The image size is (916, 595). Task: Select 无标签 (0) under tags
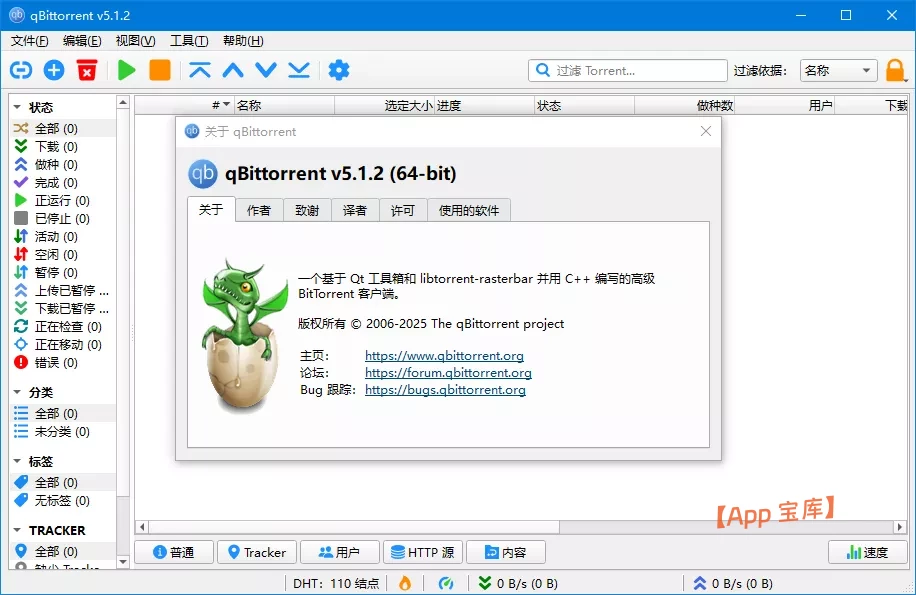(x=63, y=500)
